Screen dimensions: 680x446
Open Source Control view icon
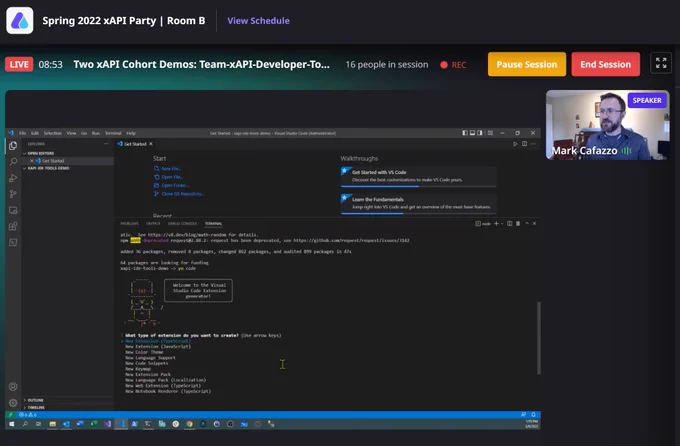13,194
